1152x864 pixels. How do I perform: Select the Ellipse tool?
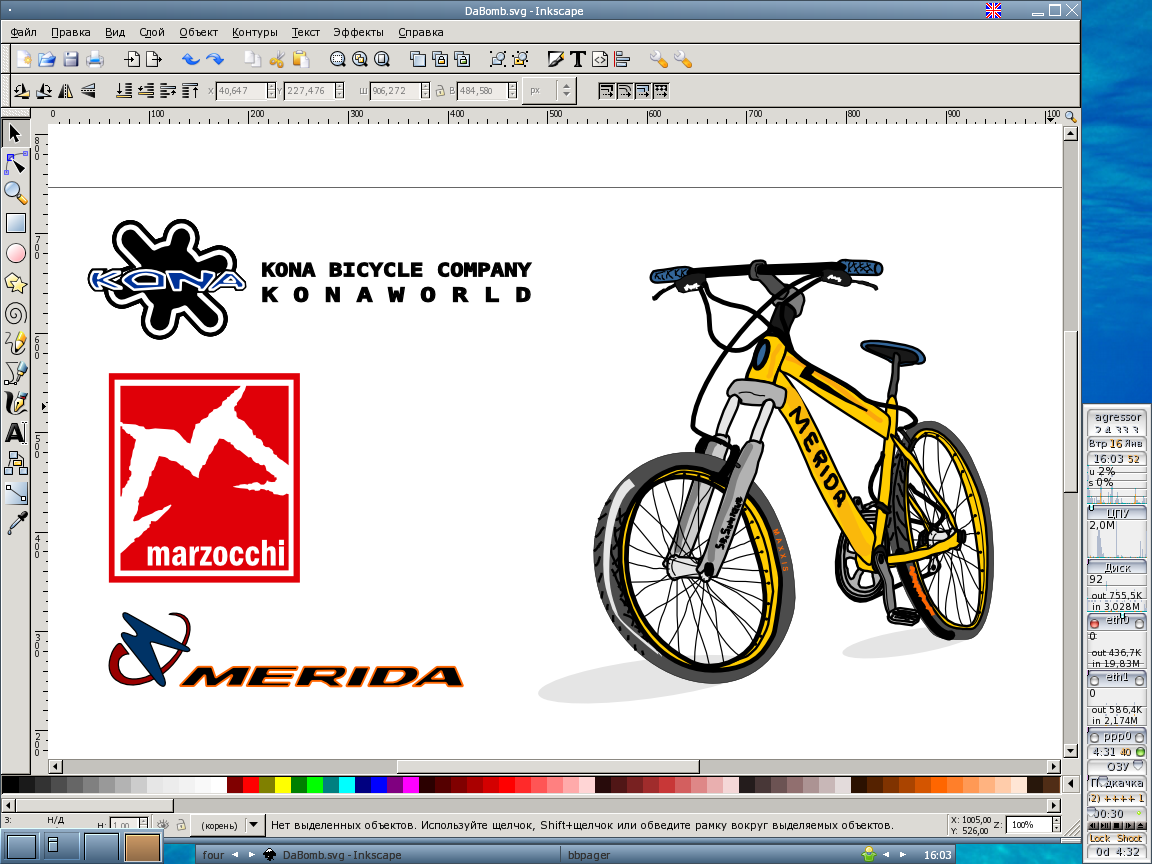(15, 253)
